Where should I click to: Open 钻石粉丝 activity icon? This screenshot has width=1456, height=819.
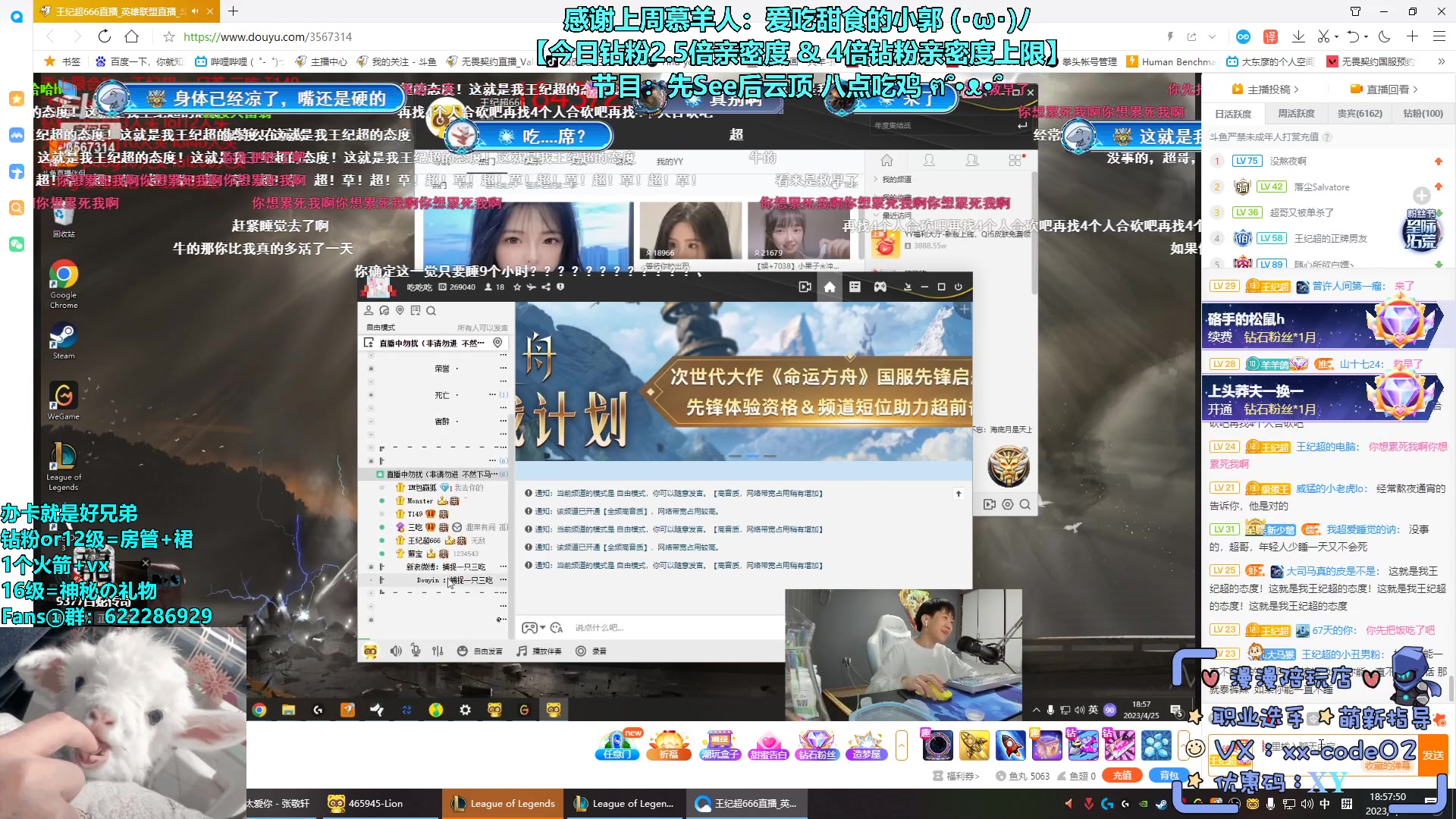(x=817, y=745)
